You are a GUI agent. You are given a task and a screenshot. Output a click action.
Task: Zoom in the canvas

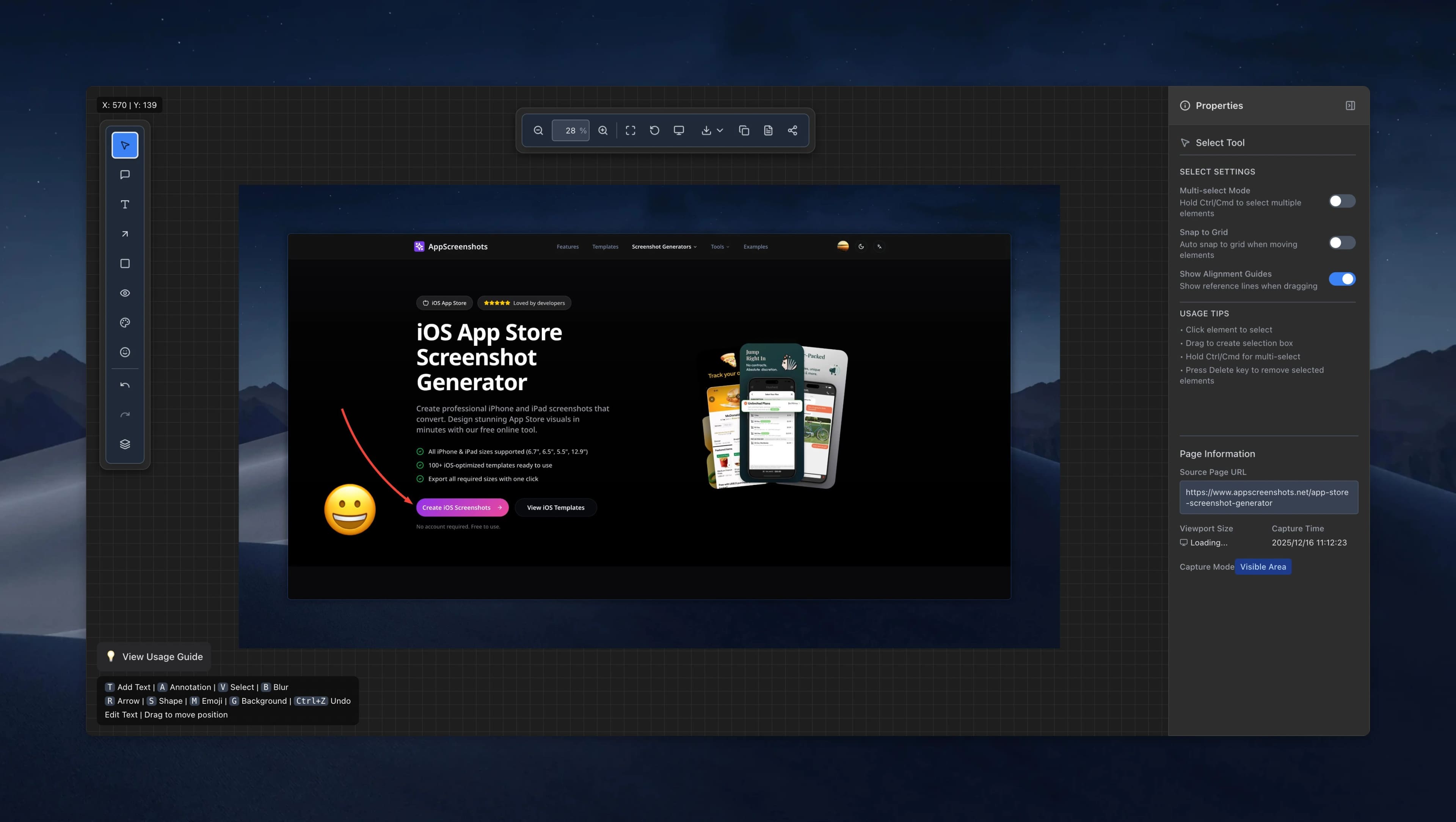pyautogui.click(x=603, y=130)
